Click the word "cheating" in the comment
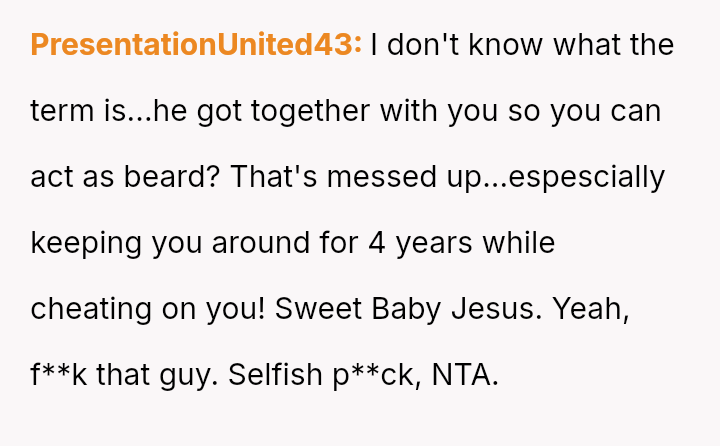Screen dimensions: 720x446 91,309
